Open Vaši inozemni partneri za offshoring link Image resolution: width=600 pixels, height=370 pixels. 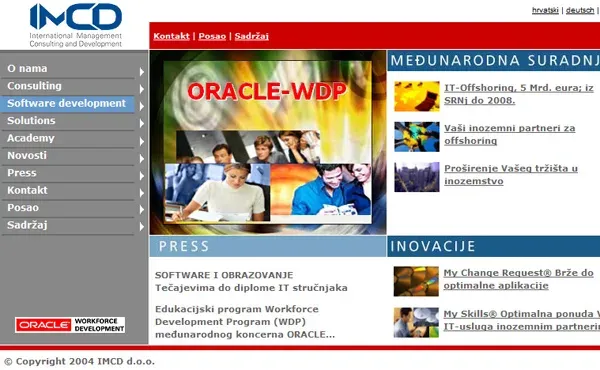pos(509,134)
